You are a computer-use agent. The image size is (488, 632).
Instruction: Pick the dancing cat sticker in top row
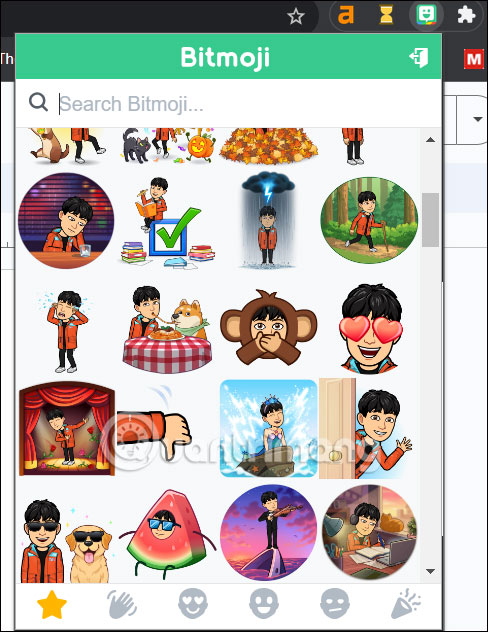pyautogui.click(x=66, y=146)
